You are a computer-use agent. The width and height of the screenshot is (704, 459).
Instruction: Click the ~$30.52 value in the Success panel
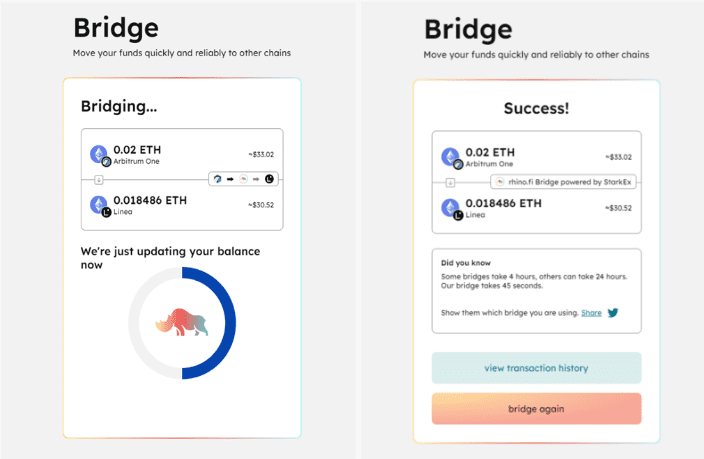[x=618, y=208]
